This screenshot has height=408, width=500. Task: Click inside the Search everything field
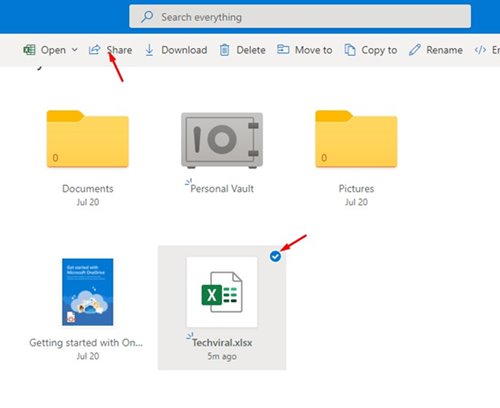click(x=300, y=16)
